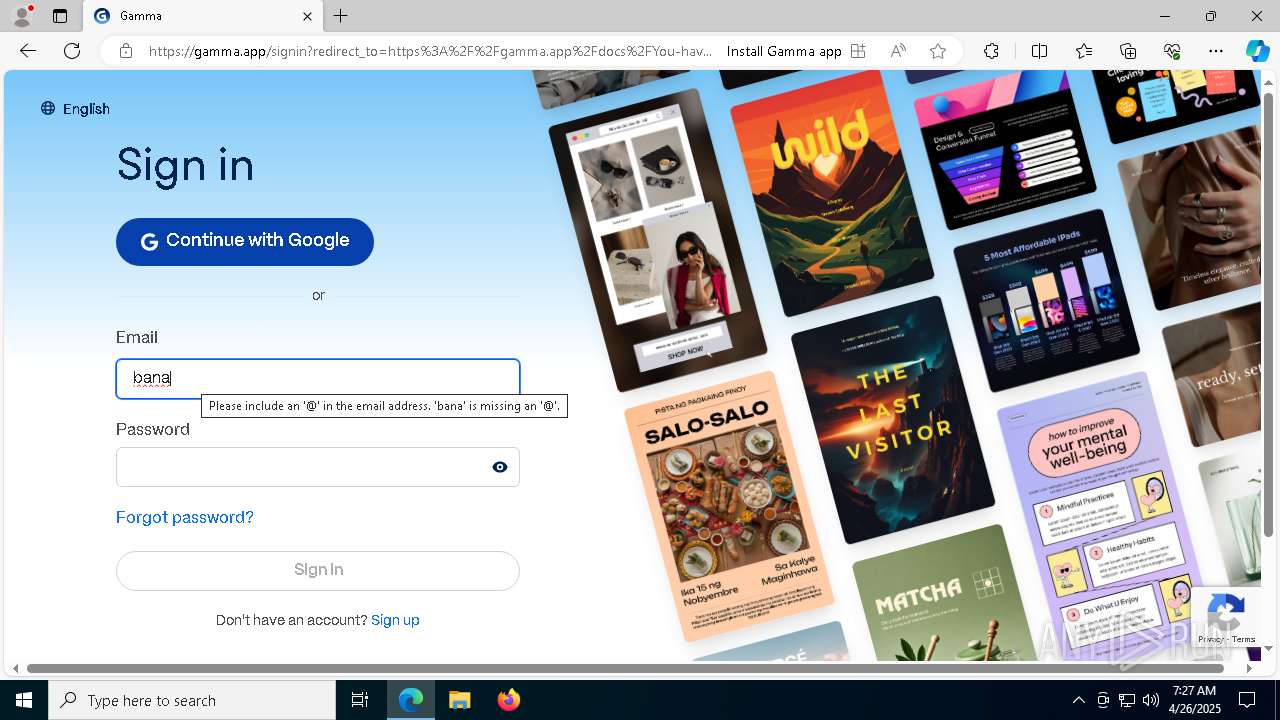Open the Forgot password link

tap(185, 517)
